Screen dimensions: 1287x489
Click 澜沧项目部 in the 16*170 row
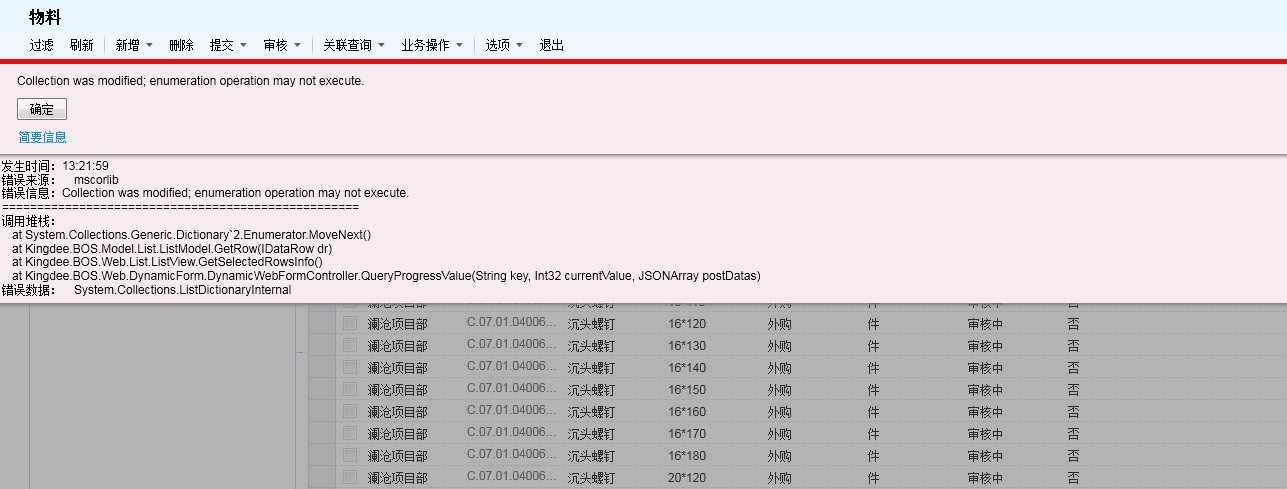(x=397, y=434)
